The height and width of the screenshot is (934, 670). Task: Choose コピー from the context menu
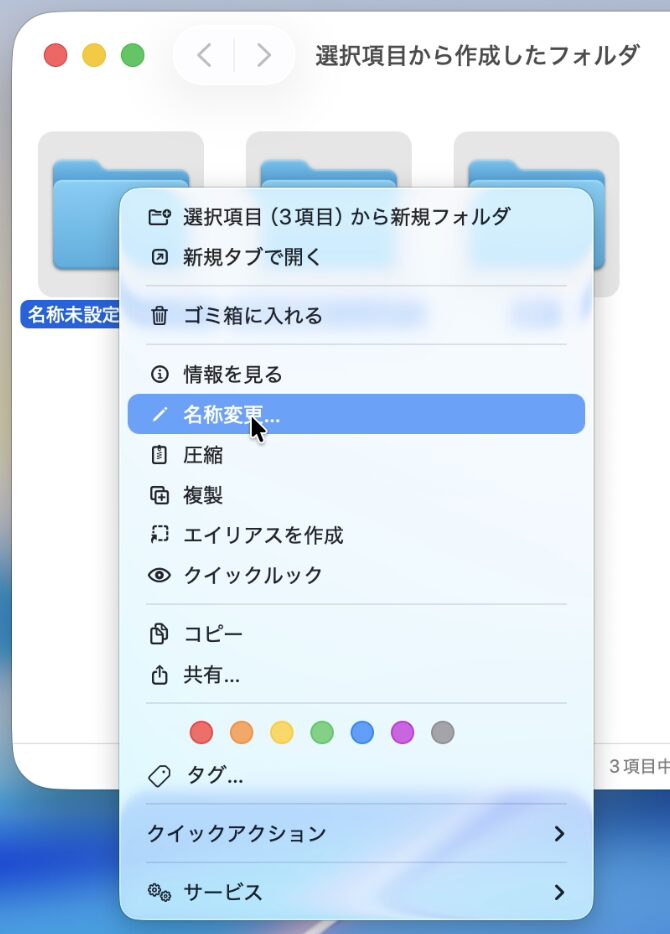point(213,634)
